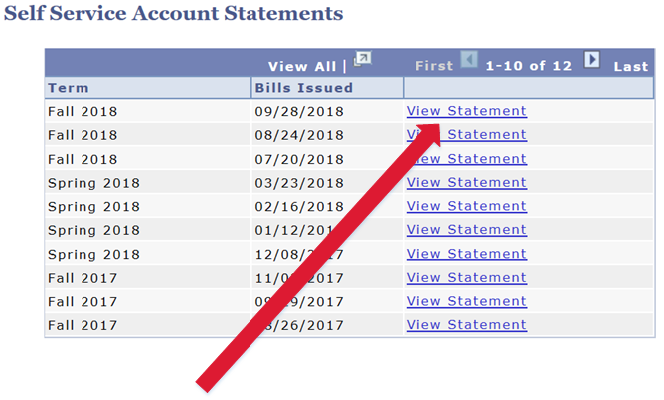The image size is (664, 400).
Task: Open the eighth row's View Statement link
Action: (466, 278)
